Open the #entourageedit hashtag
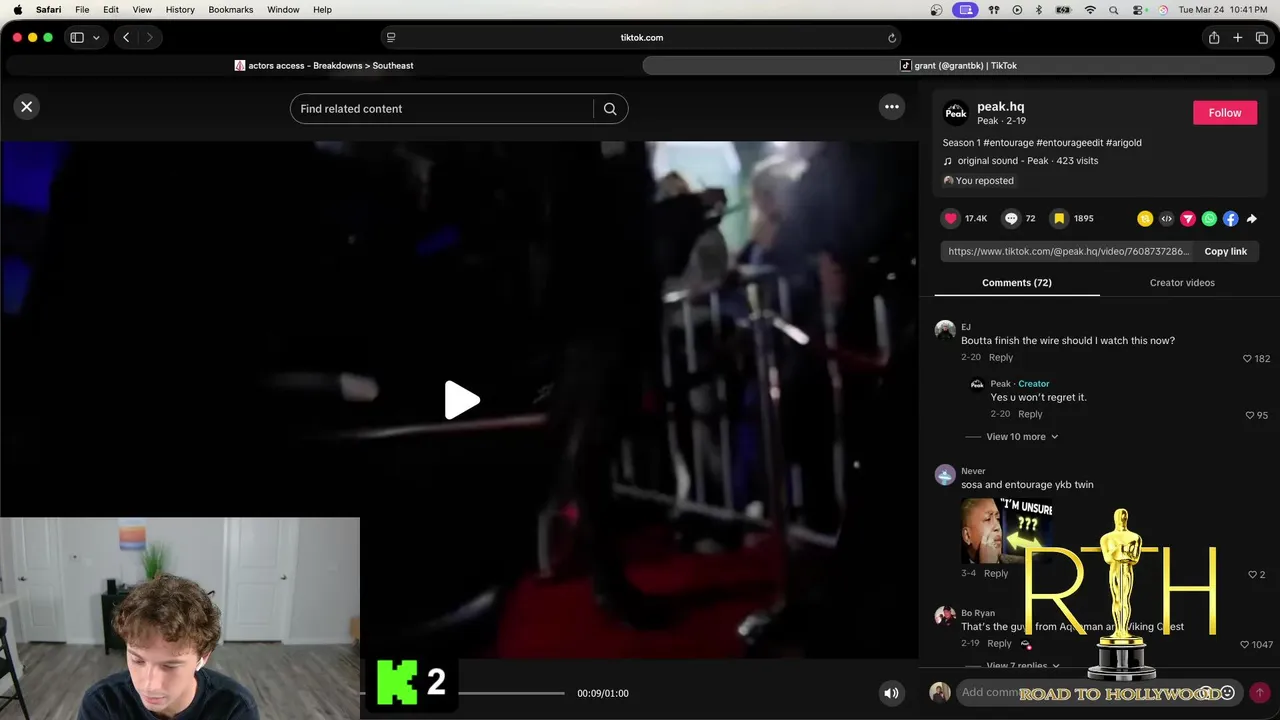 coord(1069,143)
